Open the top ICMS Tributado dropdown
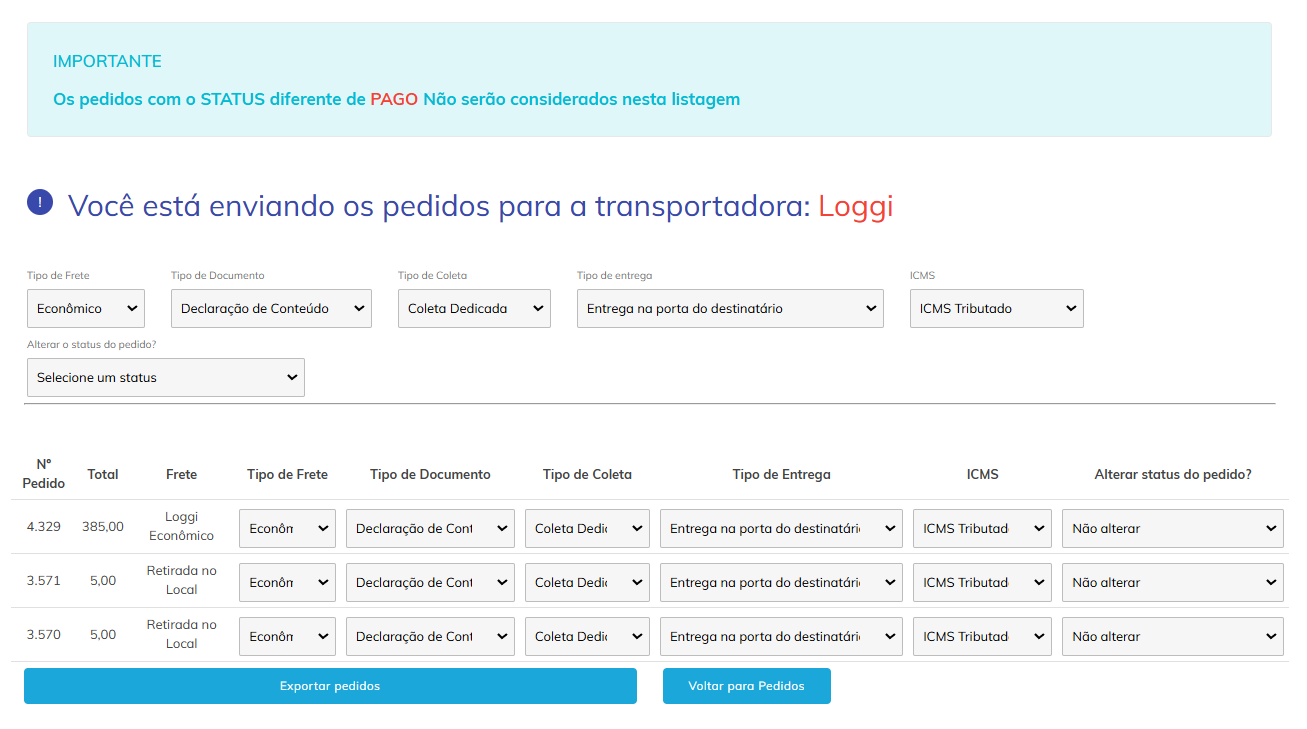The image size is (1307, 729). pos(997,309)
